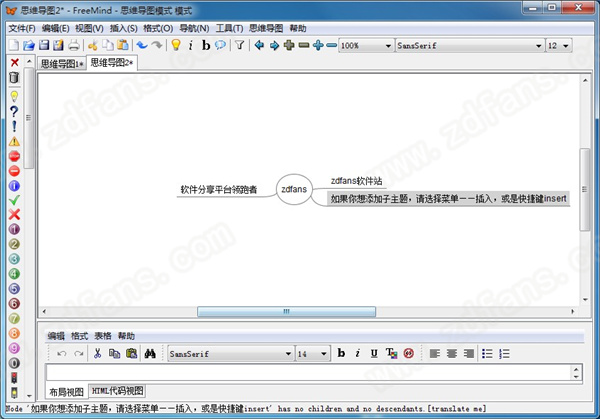Add the question mark icon to node
This screenshot has width=600, height=419.
coord(14,111)
